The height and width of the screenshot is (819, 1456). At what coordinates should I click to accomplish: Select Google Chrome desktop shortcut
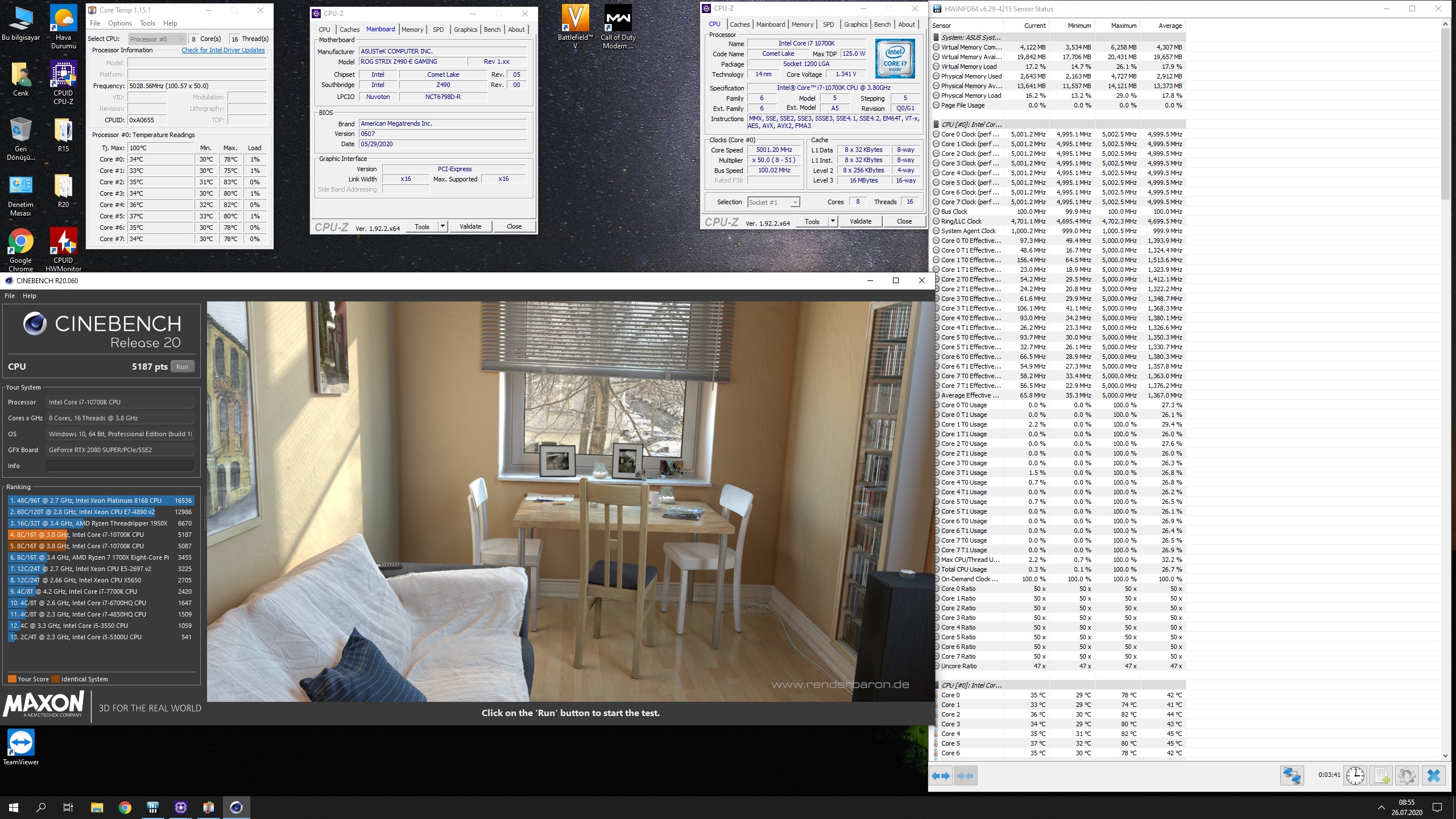21,250
